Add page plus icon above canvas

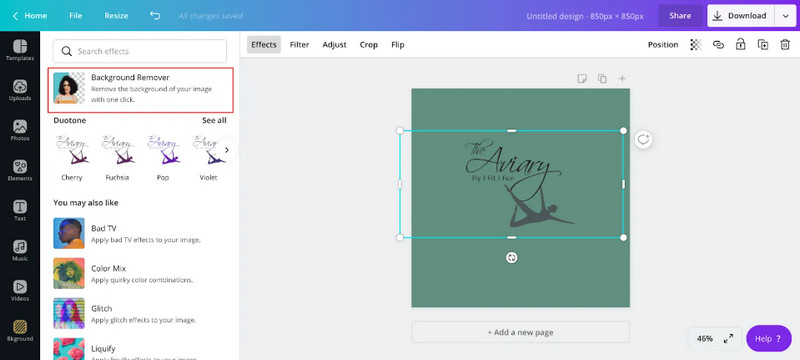click(622, 79)
